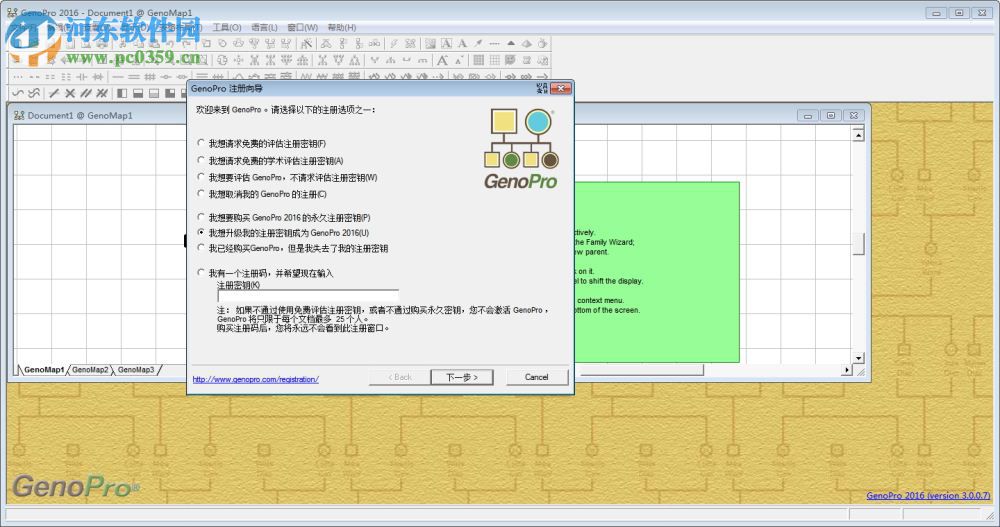Click the solid up-triangle toolbar icon
Screen dimensions: 1000x527
[511, 43]
